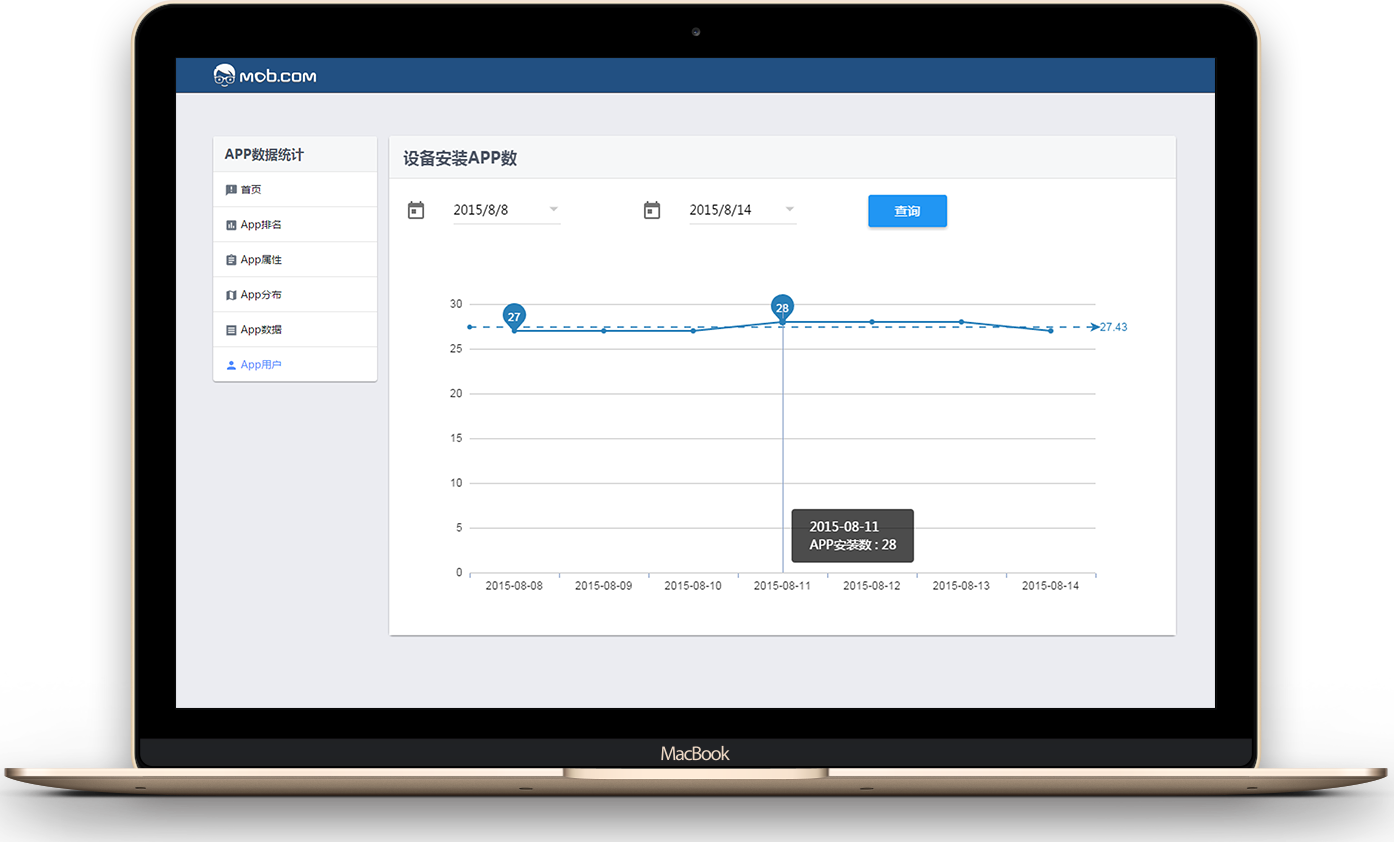Click the blue 查询 button

[907, 211]
